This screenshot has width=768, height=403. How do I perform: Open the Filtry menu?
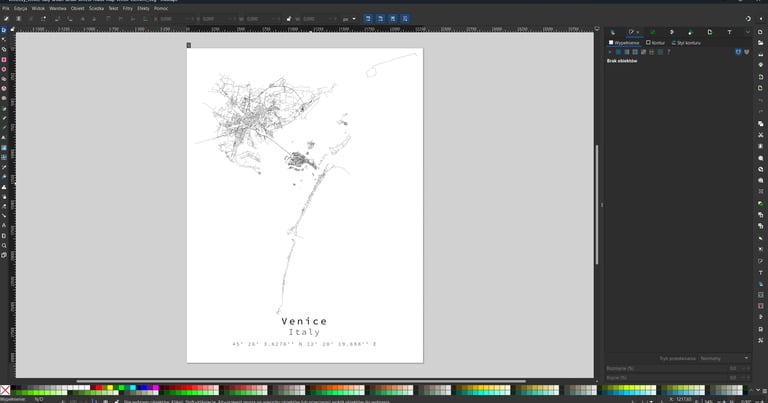coord(128,8)
